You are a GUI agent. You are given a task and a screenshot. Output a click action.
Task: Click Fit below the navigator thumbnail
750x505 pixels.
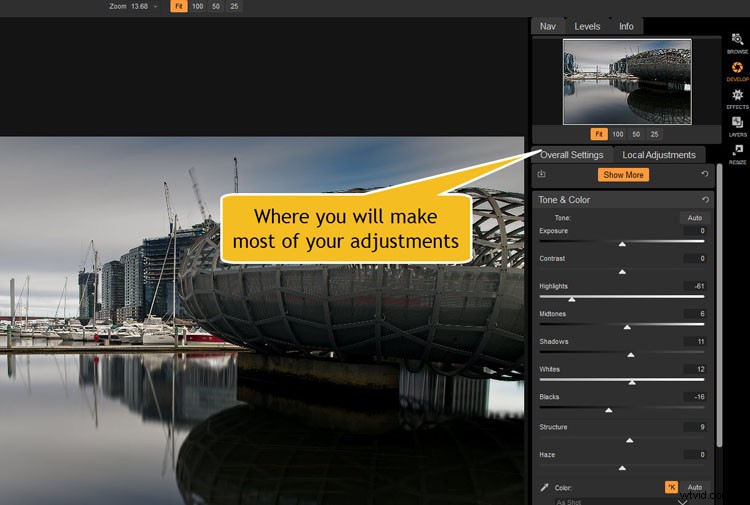[x=599, y=134]
